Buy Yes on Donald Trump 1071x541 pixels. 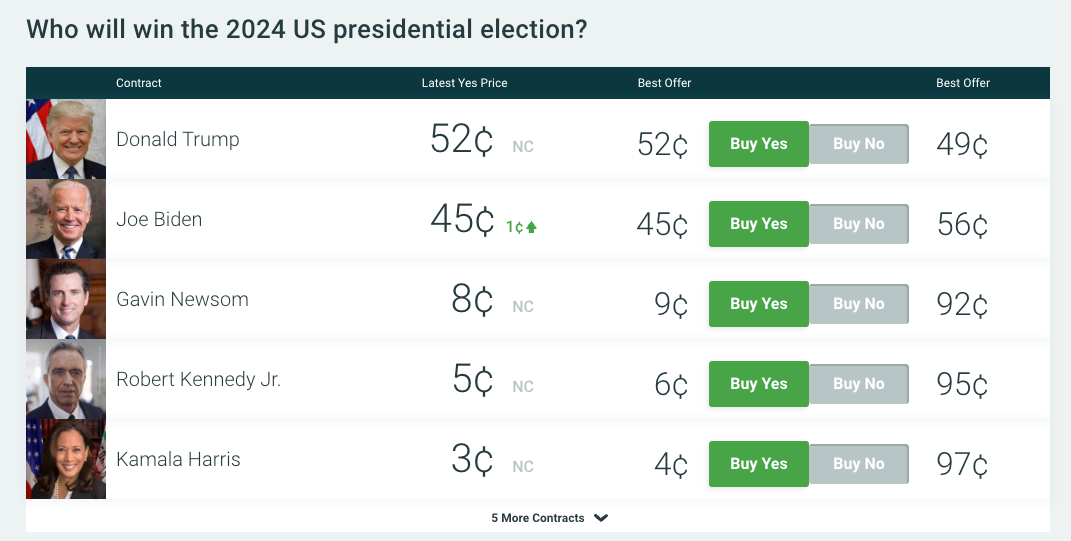(x=758, y=144)
